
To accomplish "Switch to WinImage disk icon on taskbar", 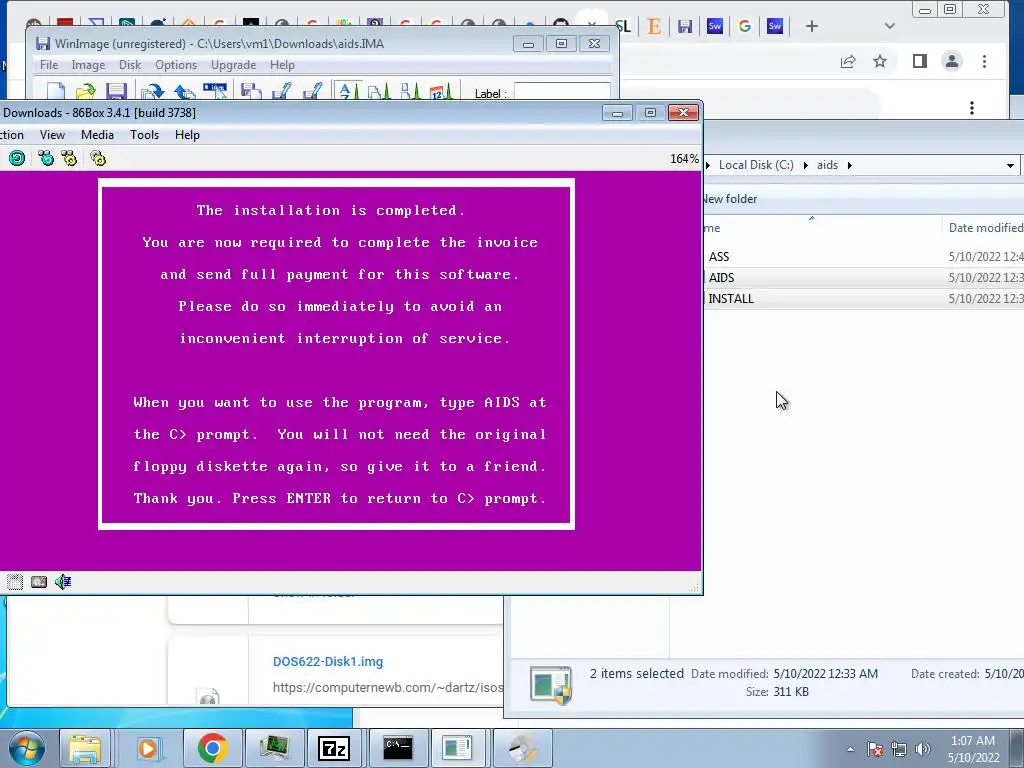I will pyautogui.click(x=522, y=748).
